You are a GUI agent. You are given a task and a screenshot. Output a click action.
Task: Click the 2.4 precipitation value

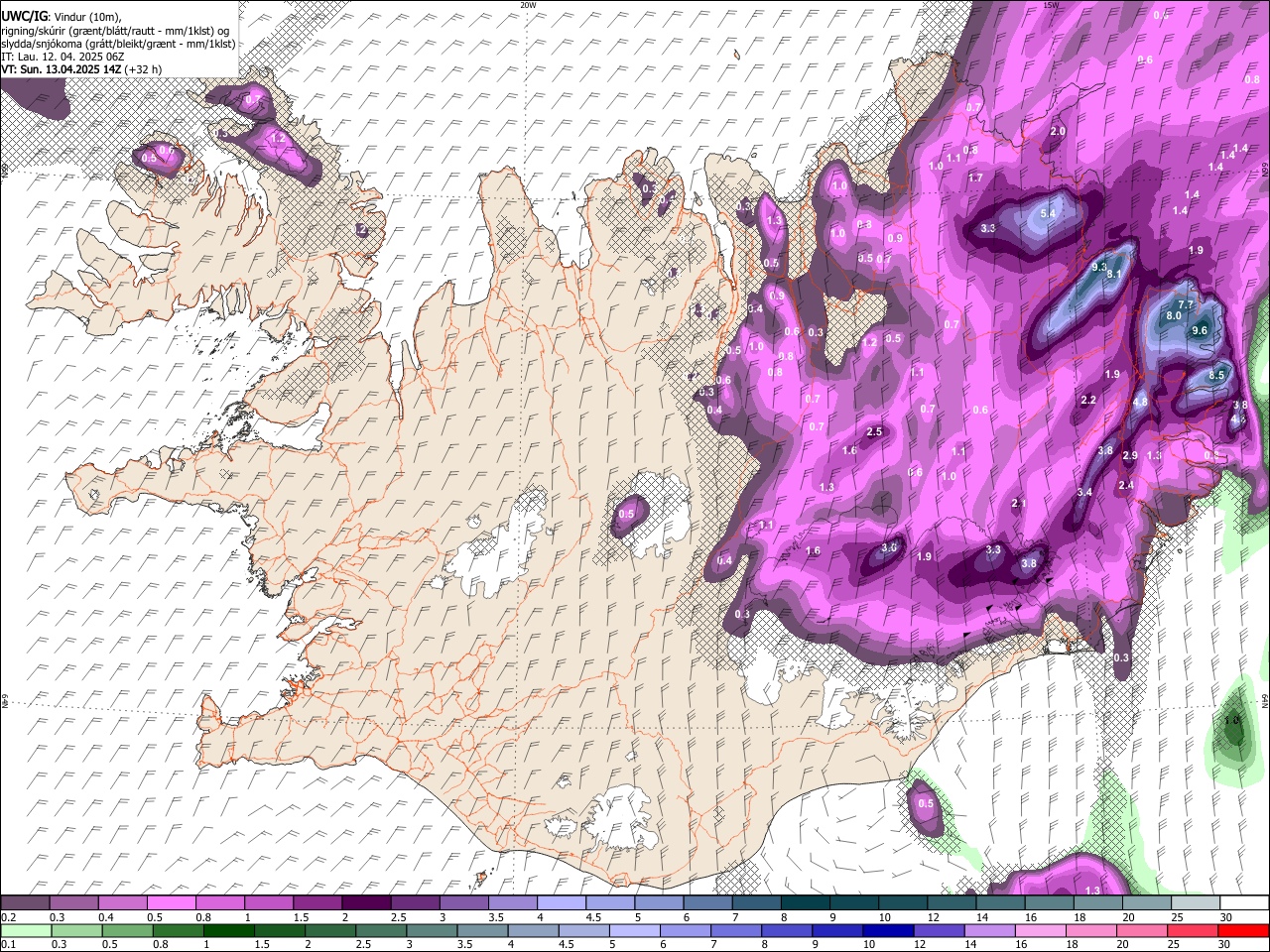[1126, 485]
